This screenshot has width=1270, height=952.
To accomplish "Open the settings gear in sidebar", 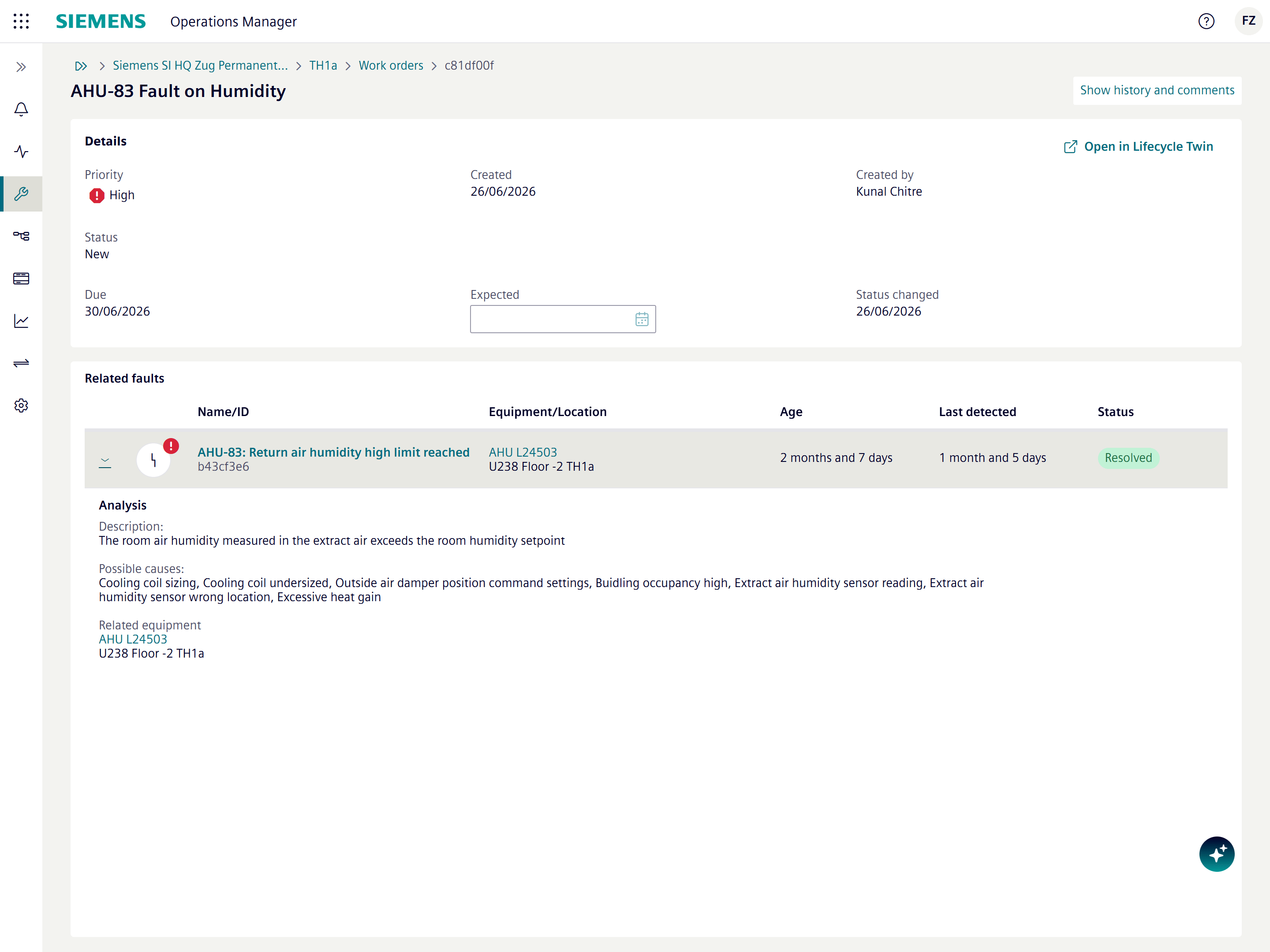I will tap(21, 405).
